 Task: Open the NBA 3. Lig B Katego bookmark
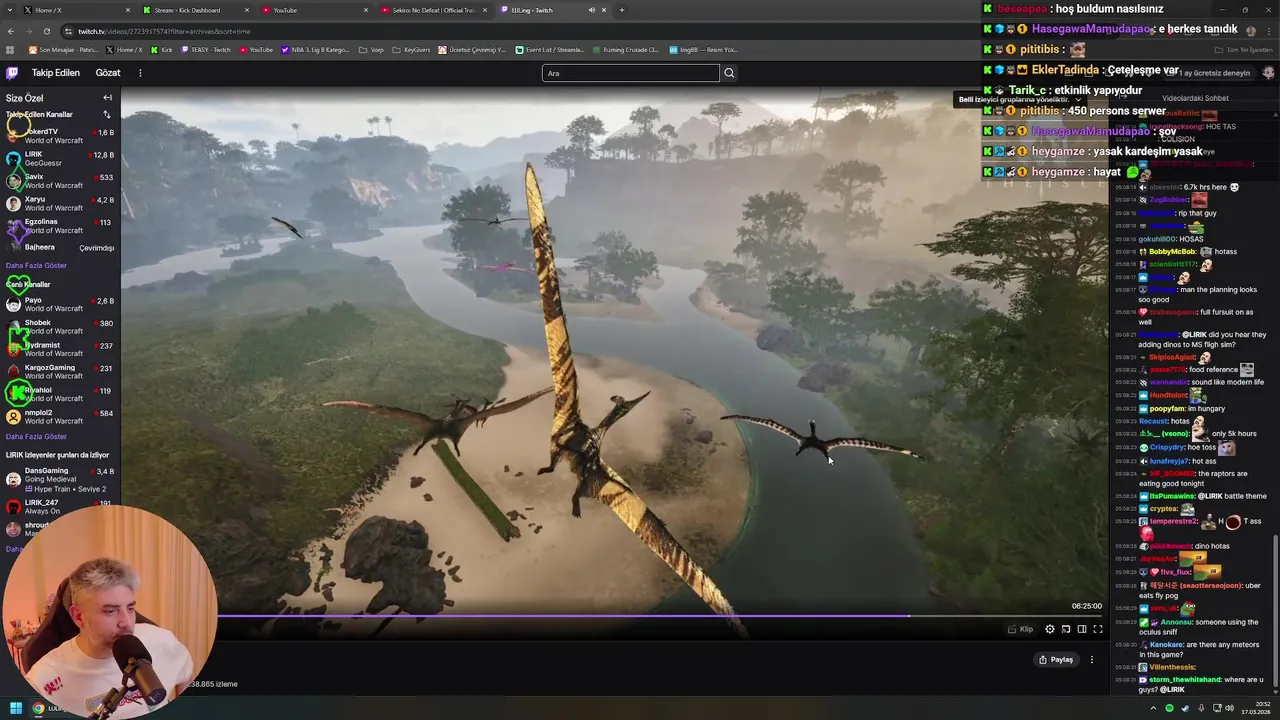(316, 50)
